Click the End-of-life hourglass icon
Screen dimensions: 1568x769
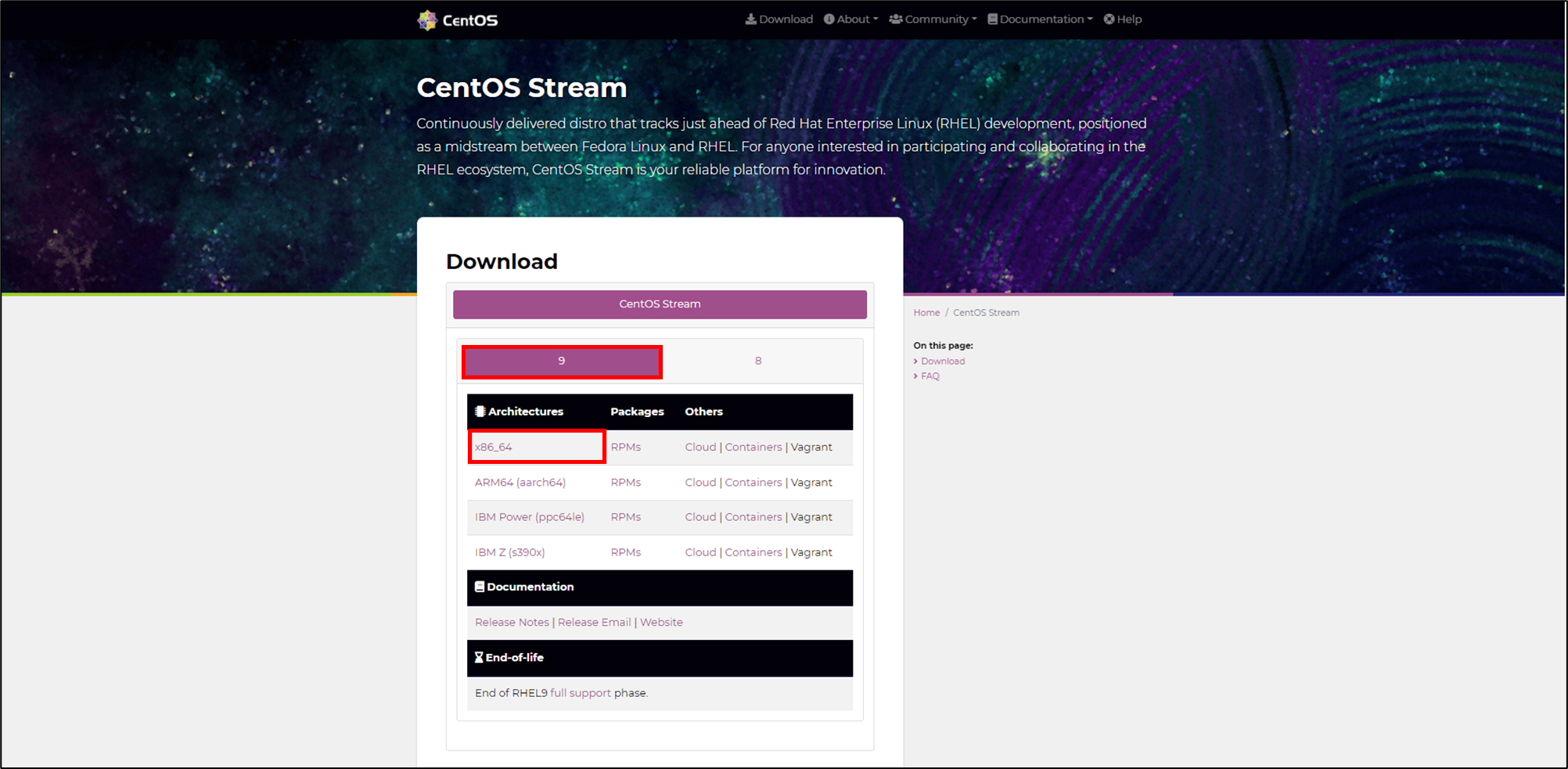[479, 657]
